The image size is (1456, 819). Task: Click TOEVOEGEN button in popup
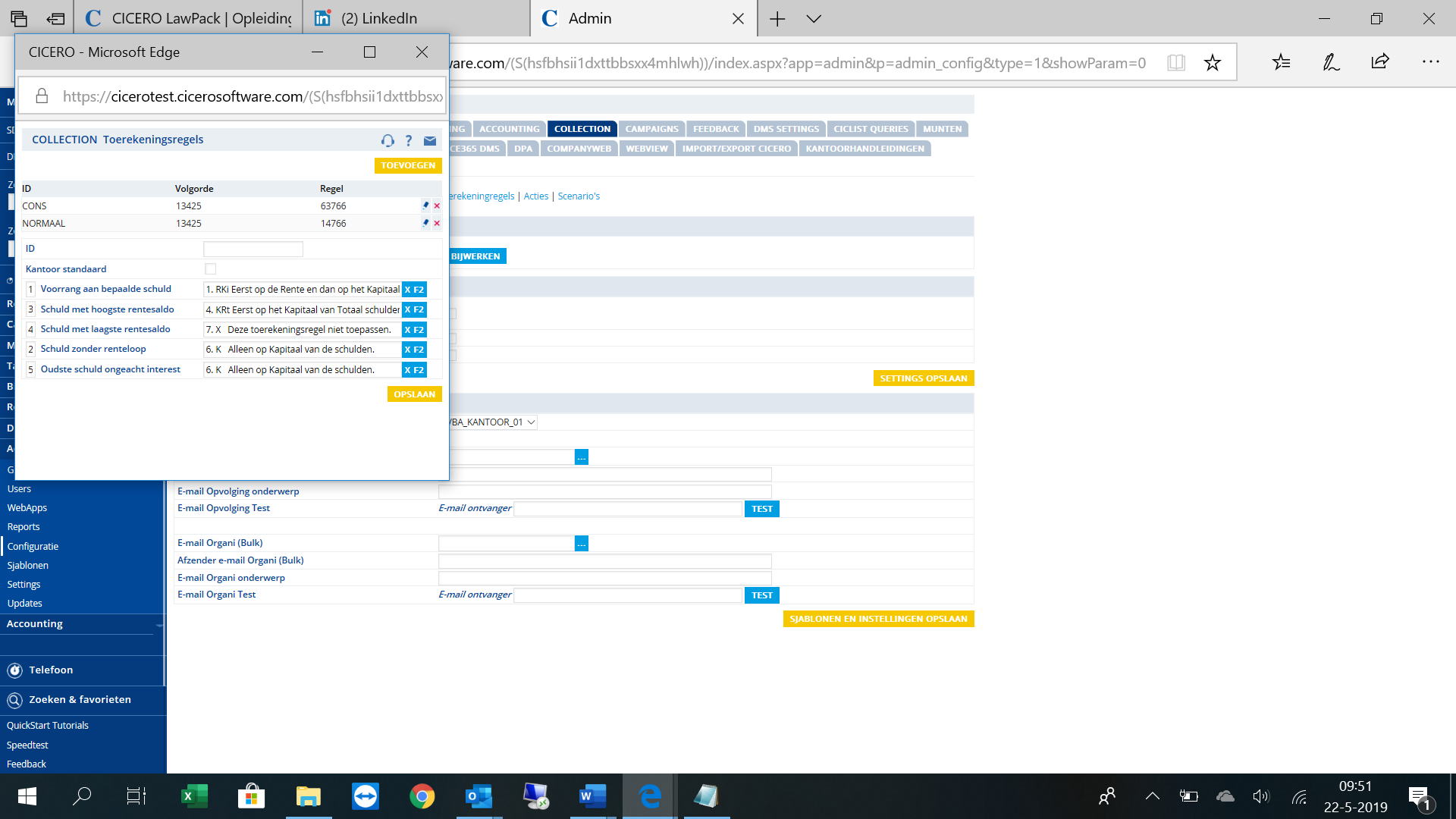tap(408, 165)
